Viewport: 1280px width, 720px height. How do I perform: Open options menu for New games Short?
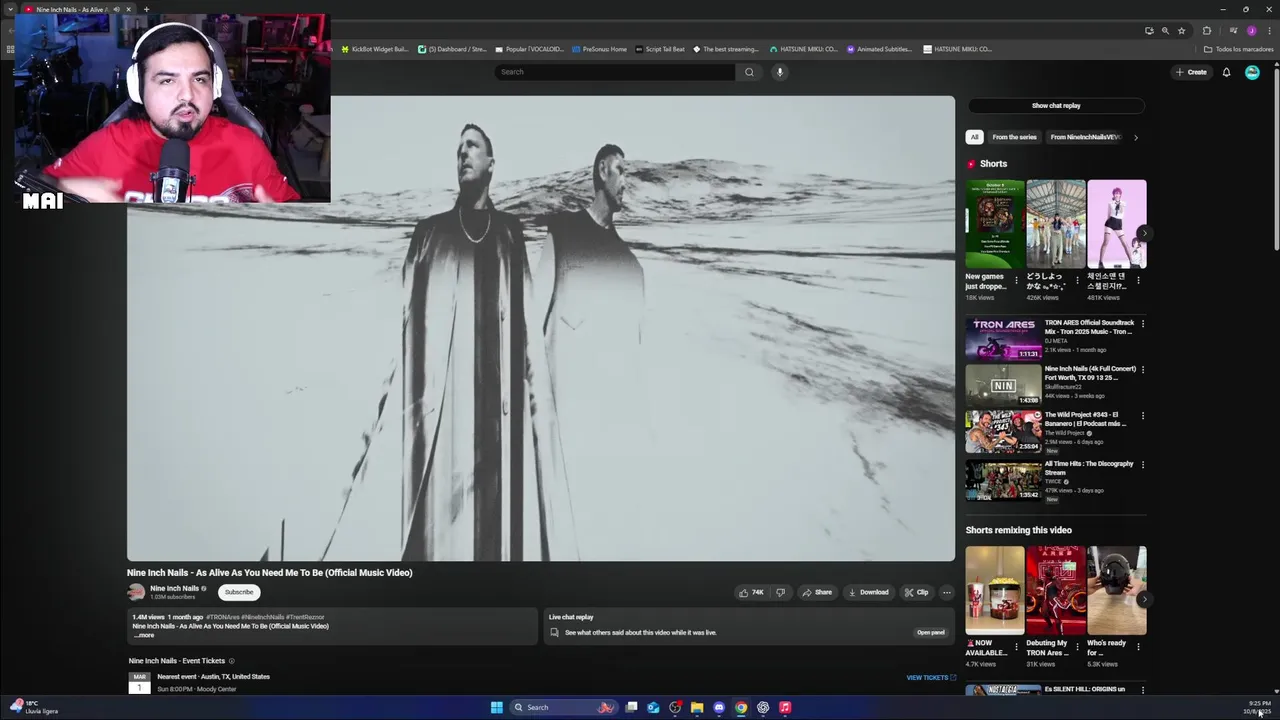tap(1017, 281)
